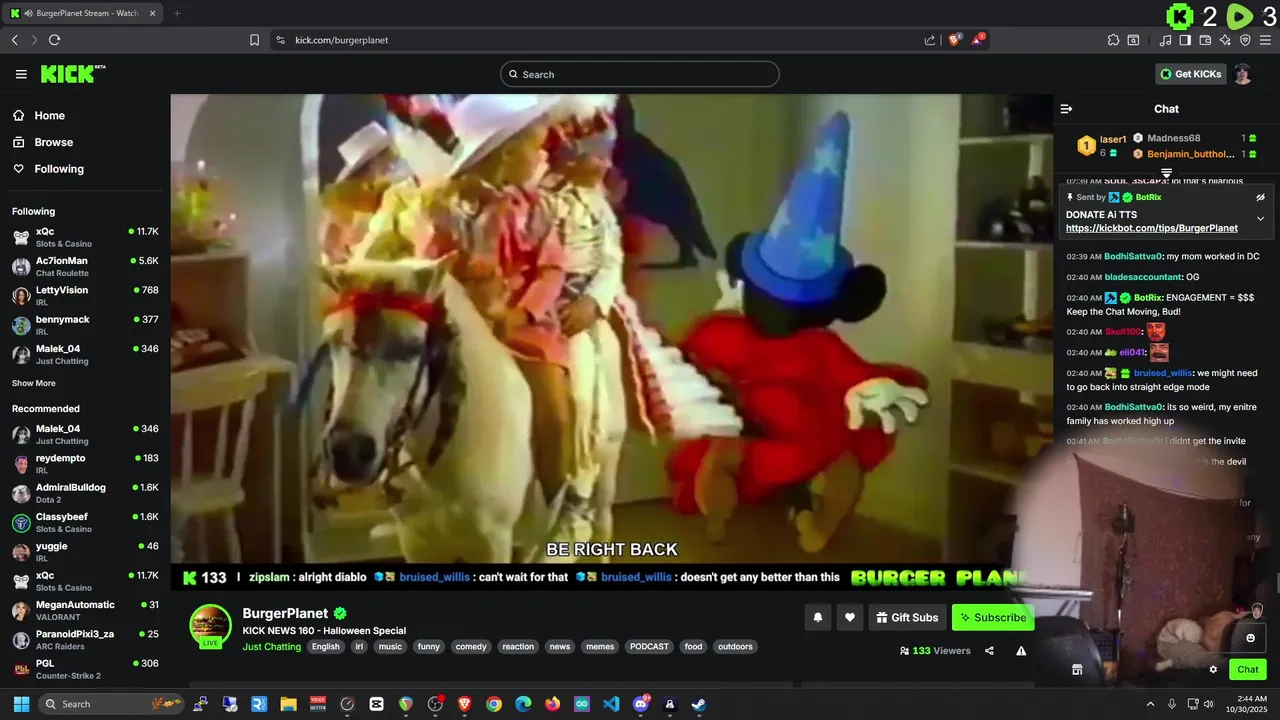The image size is (1280, 720).
Task: Open AdmiralBulldog recommended channel
Action: tap(84, 493)
